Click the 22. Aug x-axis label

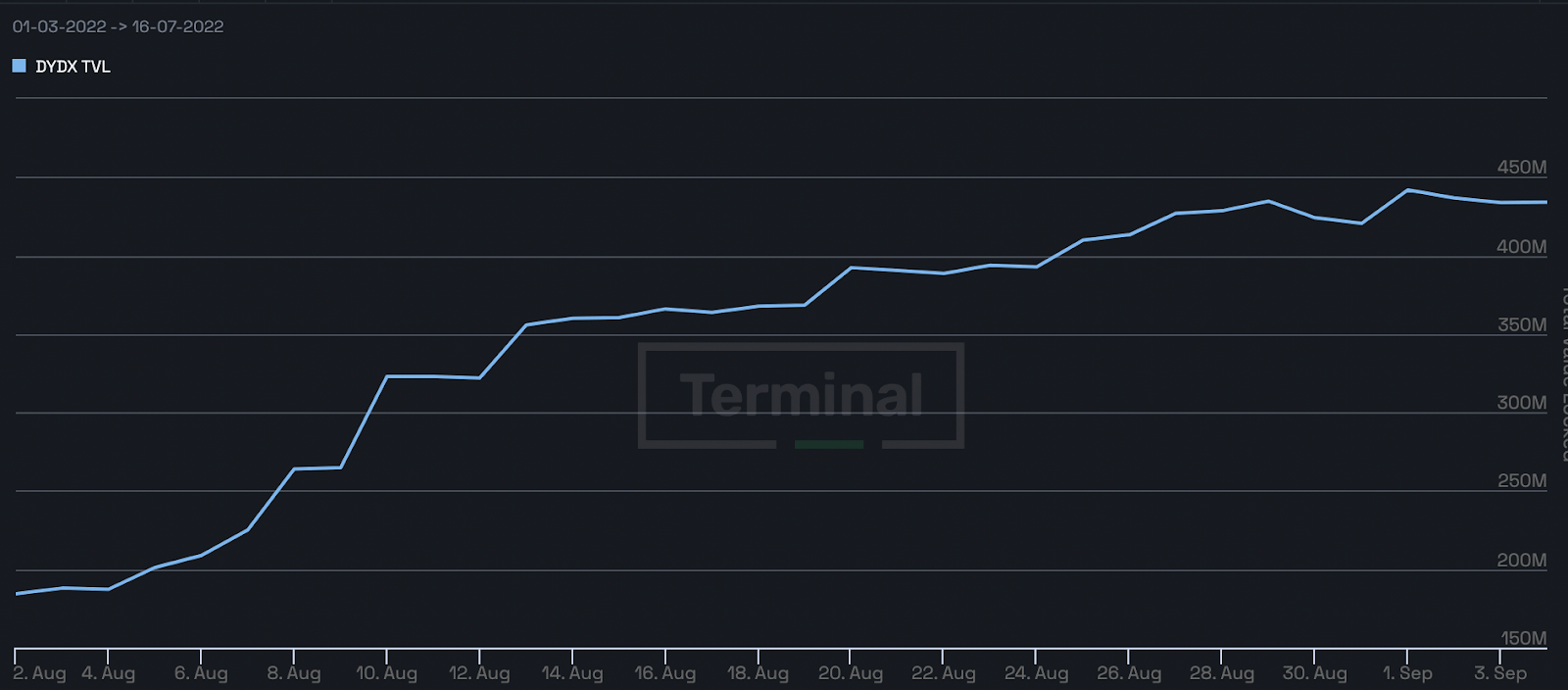click(x=944, y=673)
